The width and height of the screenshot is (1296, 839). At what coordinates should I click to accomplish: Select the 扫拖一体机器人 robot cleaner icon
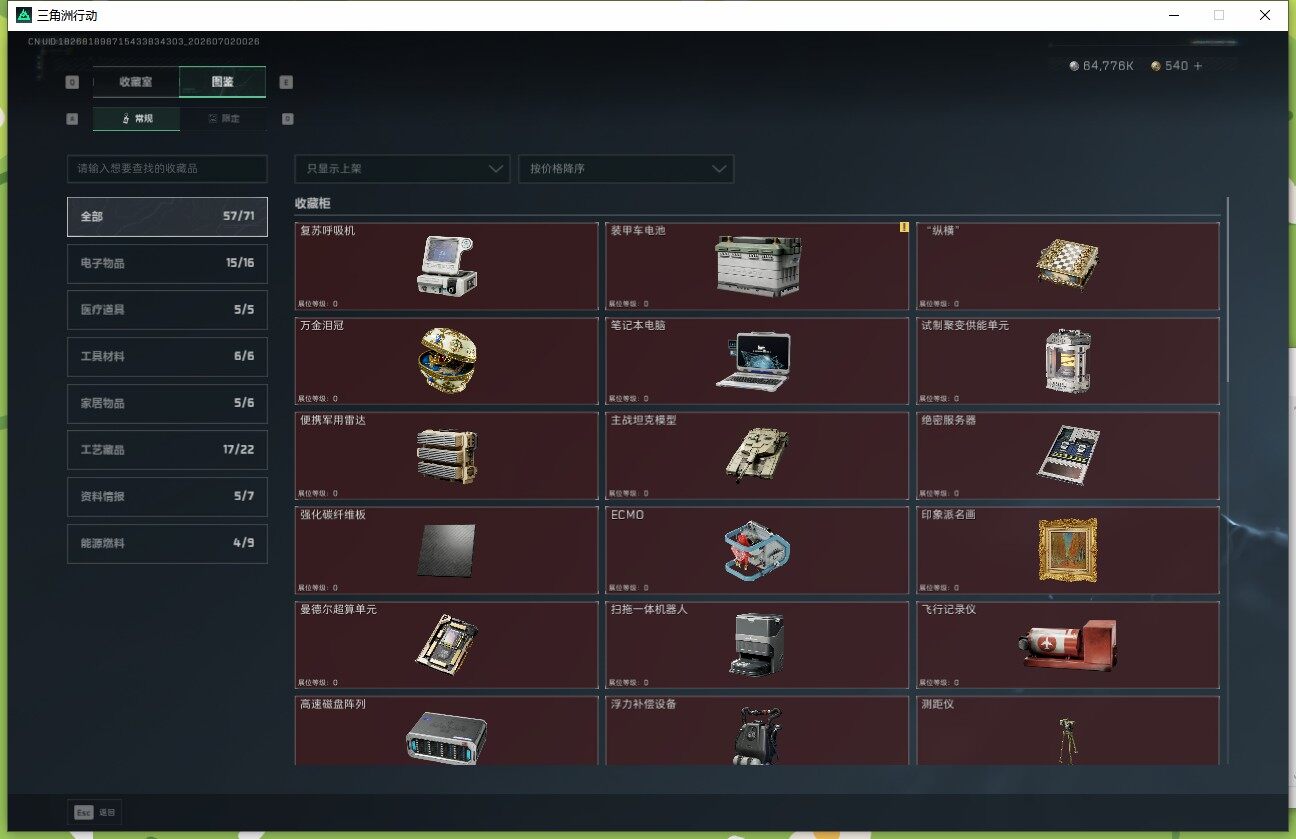click(759, 643)
